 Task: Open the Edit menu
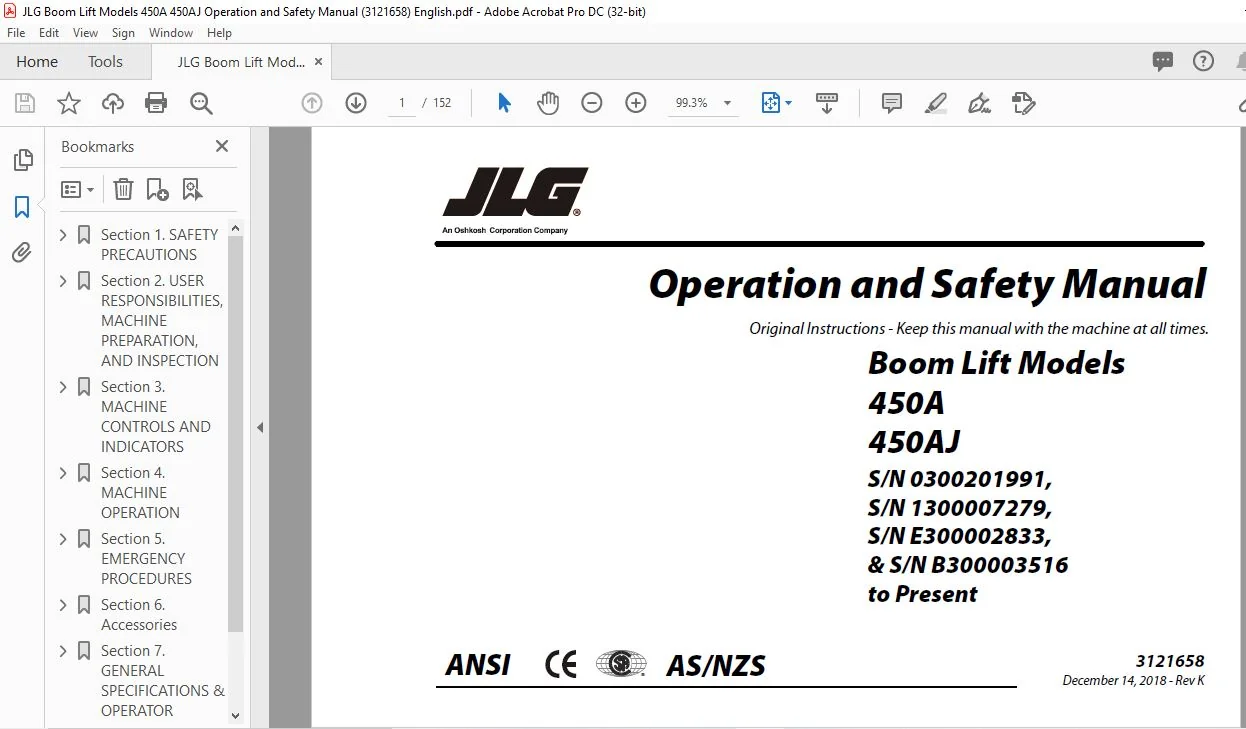click(49, 33)
